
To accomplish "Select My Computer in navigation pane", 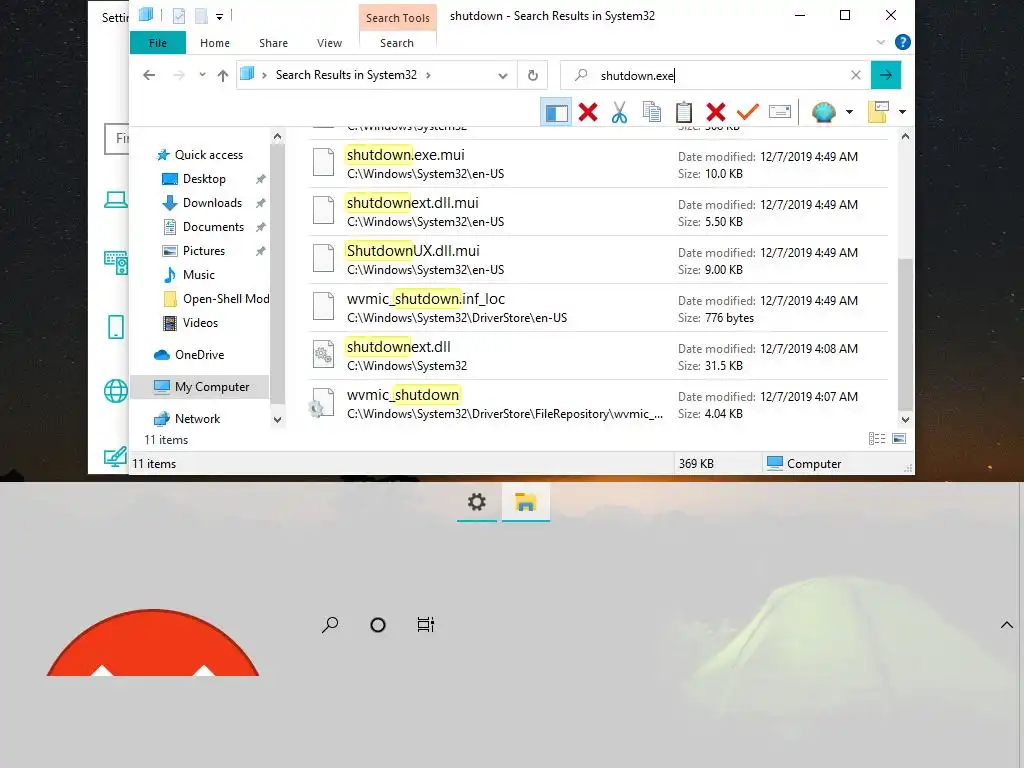I will (201, 387).
